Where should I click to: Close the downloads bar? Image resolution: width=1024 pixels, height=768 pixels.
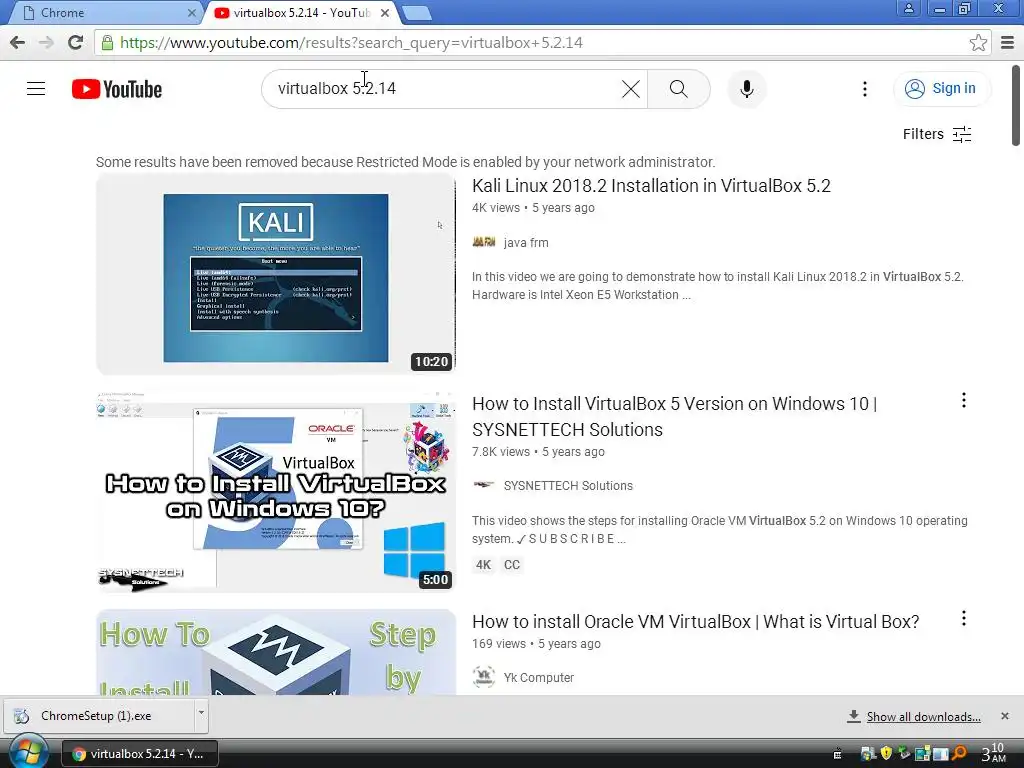1004,716
